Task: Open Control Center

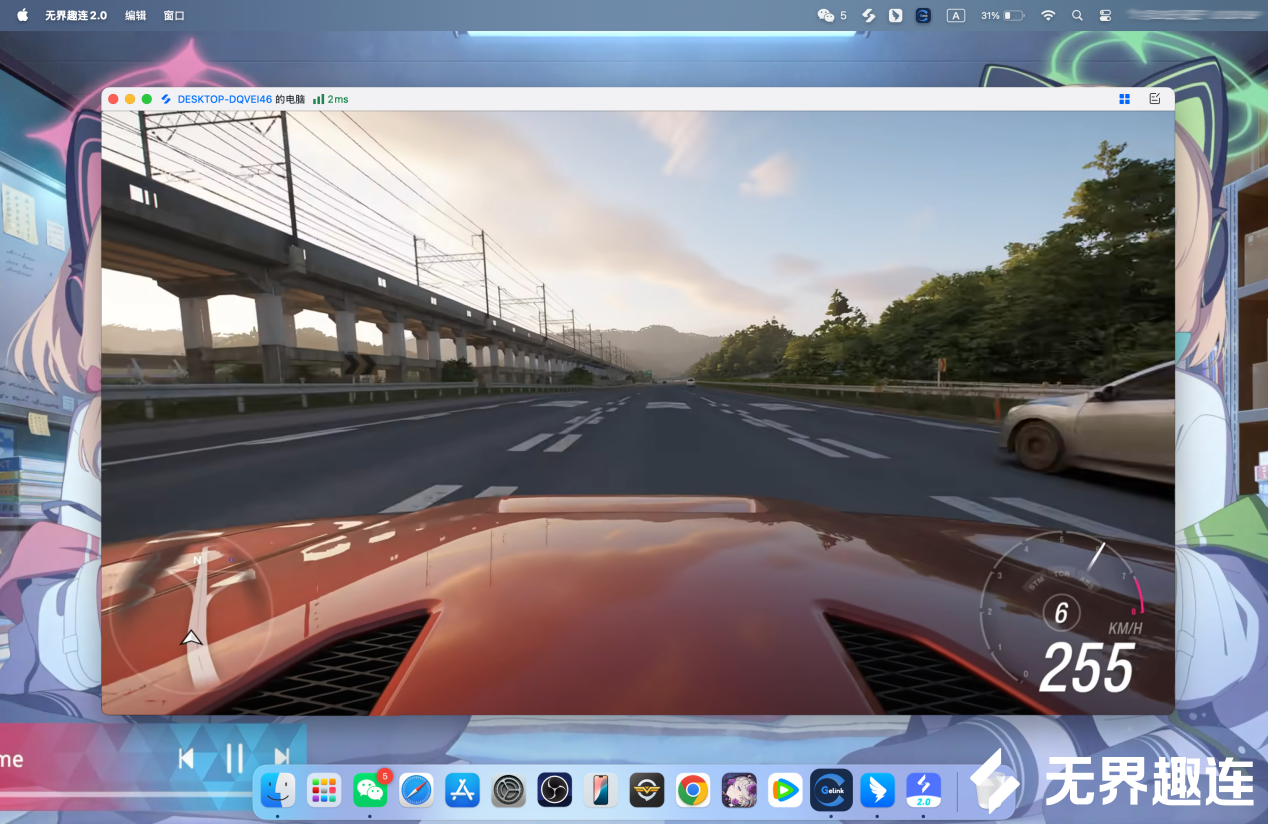Action: [x=1105, y=15]
